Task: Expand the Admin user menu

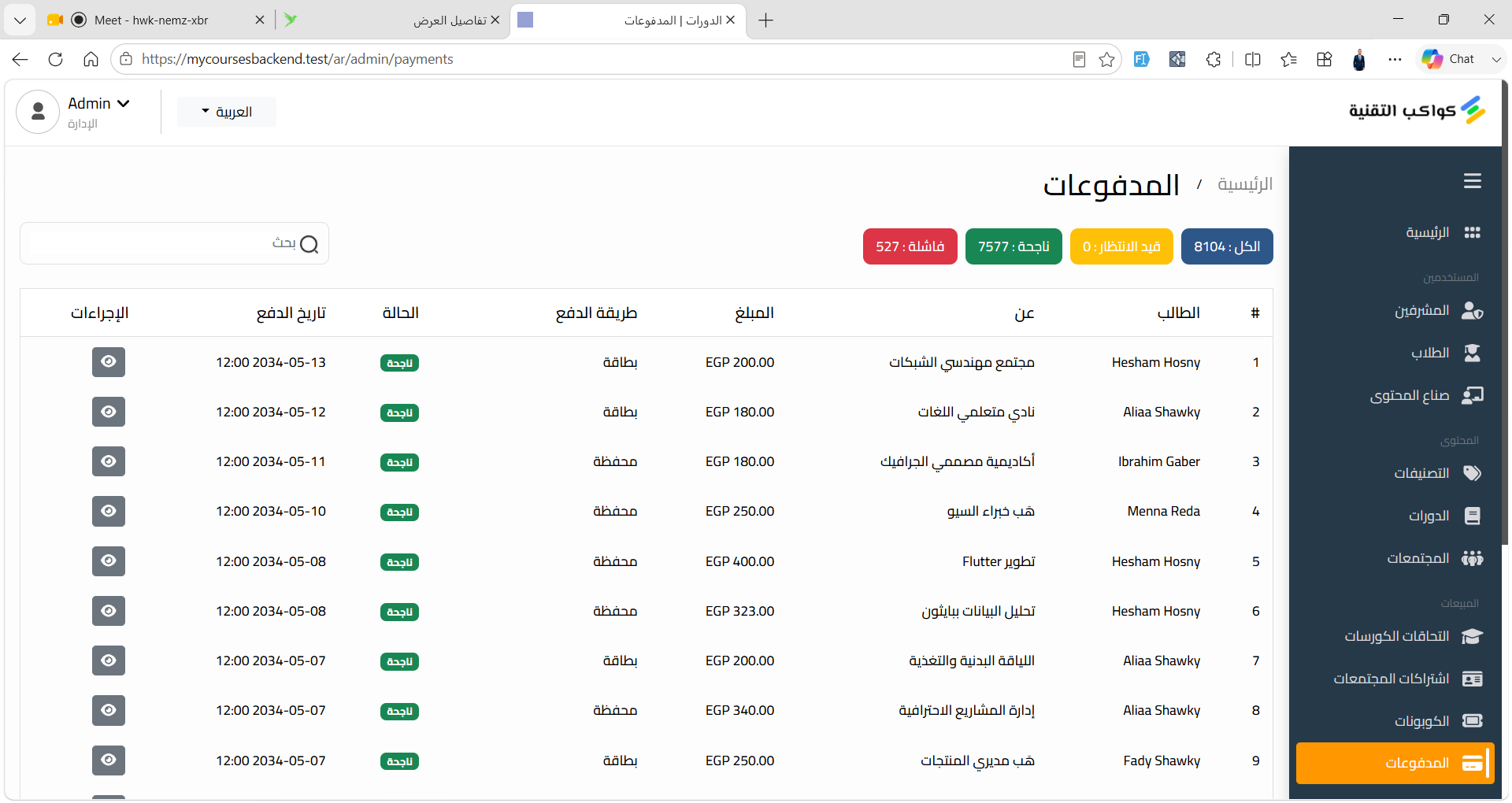Action: pos(98,103)
